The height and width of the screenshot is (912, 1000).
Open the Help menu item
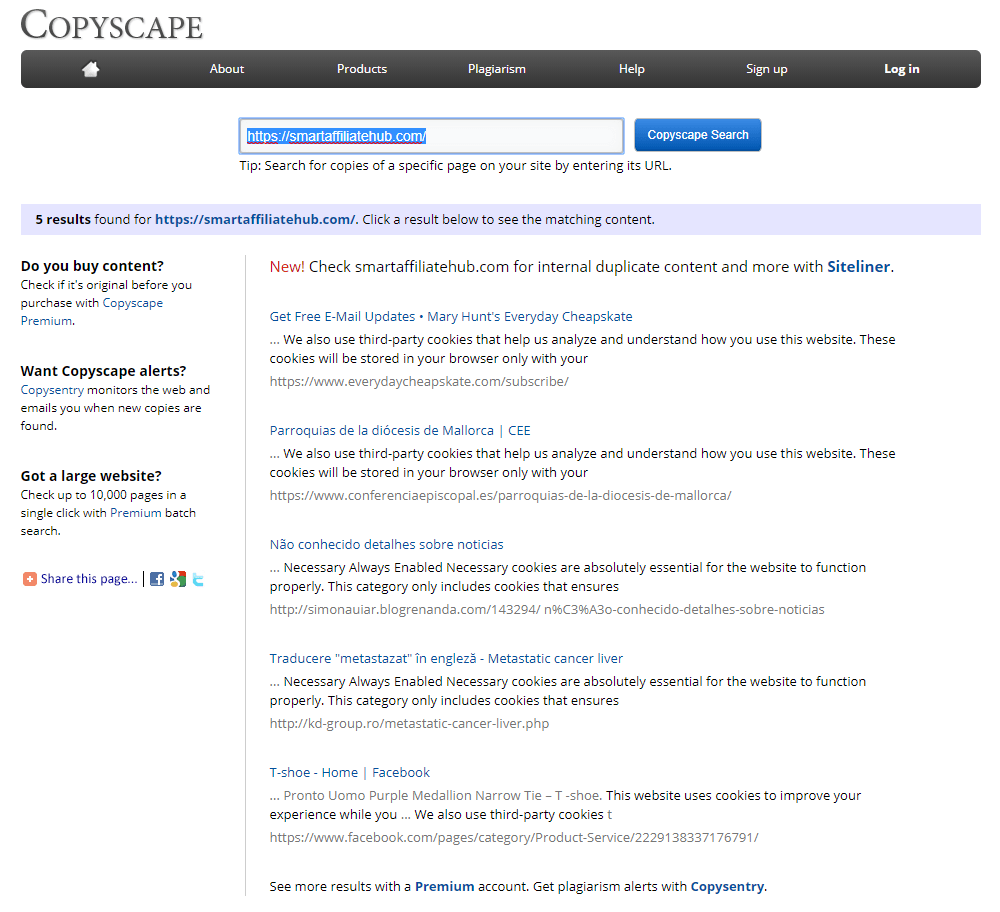coord(631,69)
